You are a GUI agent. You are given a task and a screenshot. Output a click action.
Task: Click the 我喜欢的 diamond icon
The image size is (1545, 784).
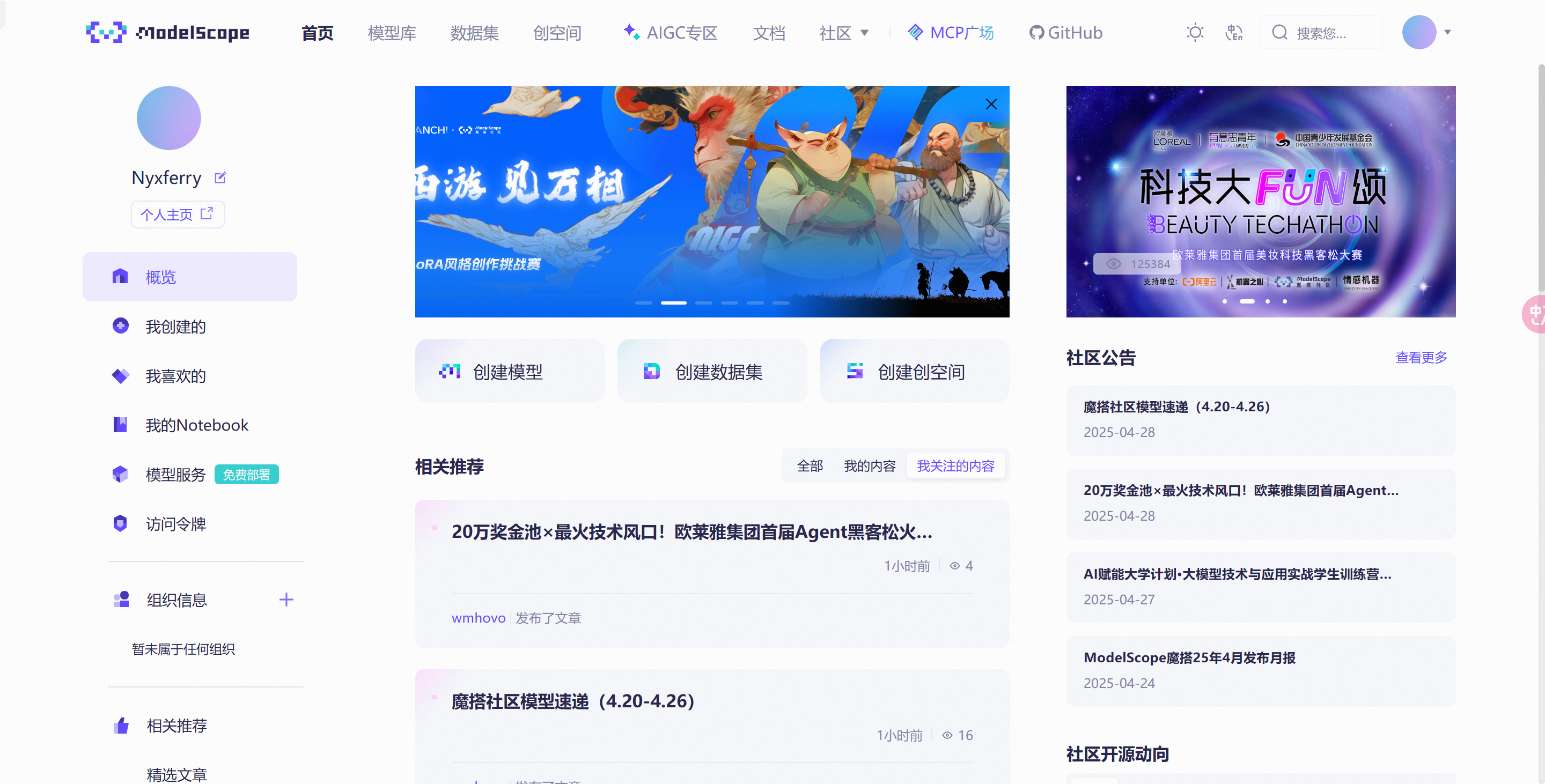[120, 375]
